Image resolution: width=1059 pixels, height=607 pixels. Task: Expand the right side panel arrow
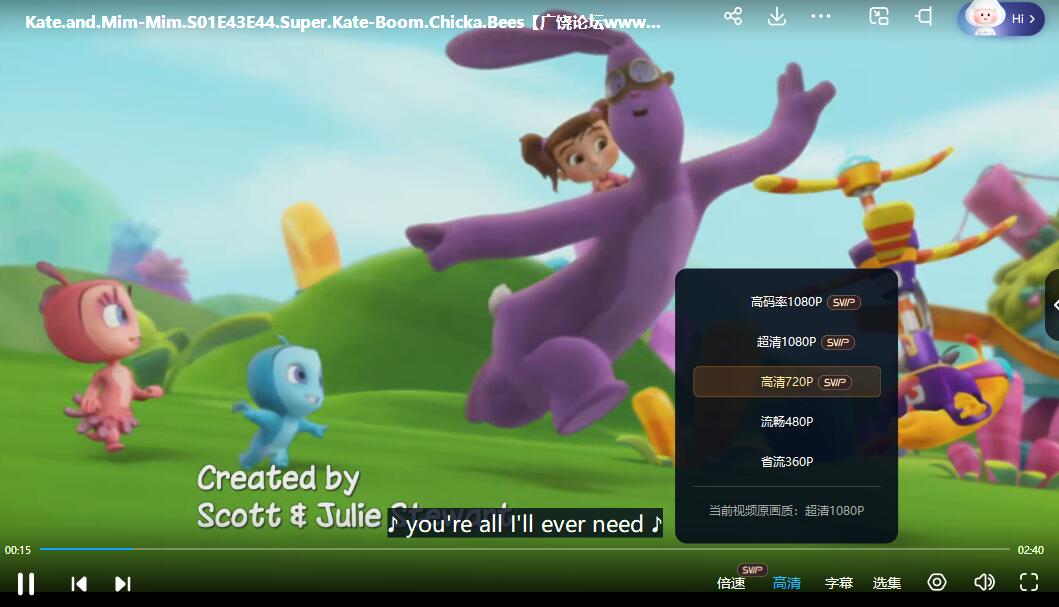(1053, 305)
